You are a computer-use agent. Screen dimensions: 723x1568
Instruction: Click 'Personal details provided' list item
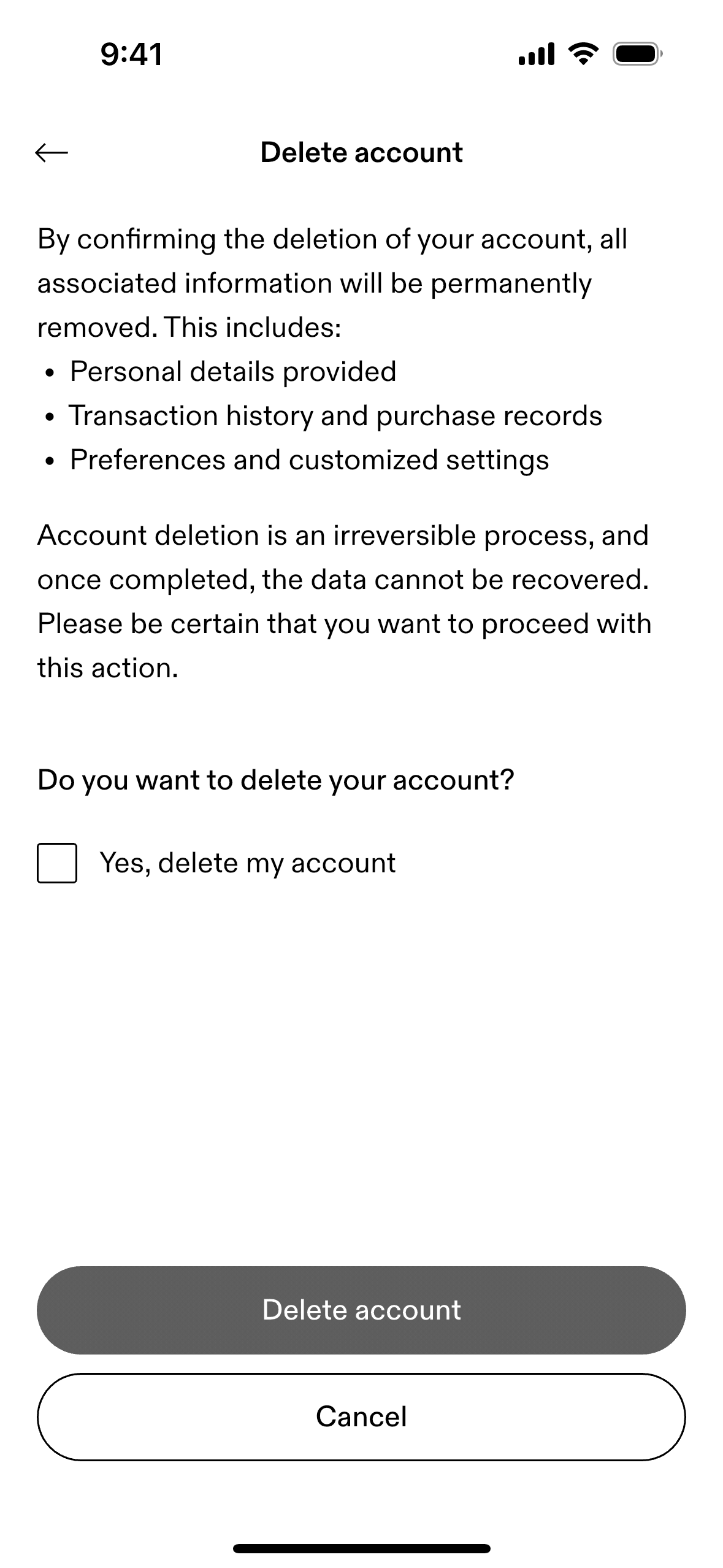233,372
